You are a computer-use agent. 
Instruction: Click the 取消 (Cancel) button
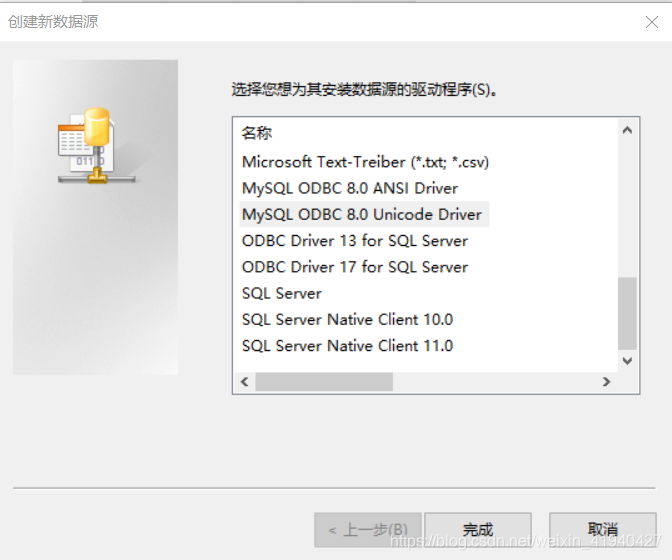coord(603,530)
